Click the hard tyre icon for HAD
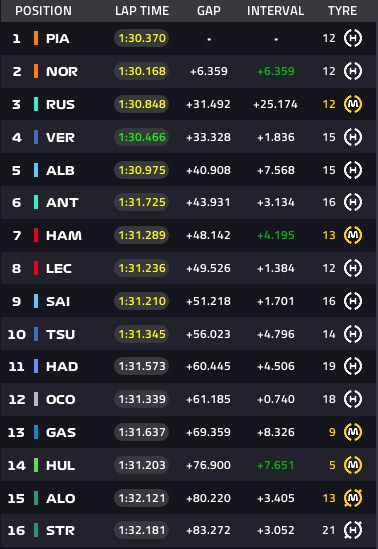Screen dimensions: 378x549 [353, 366]
